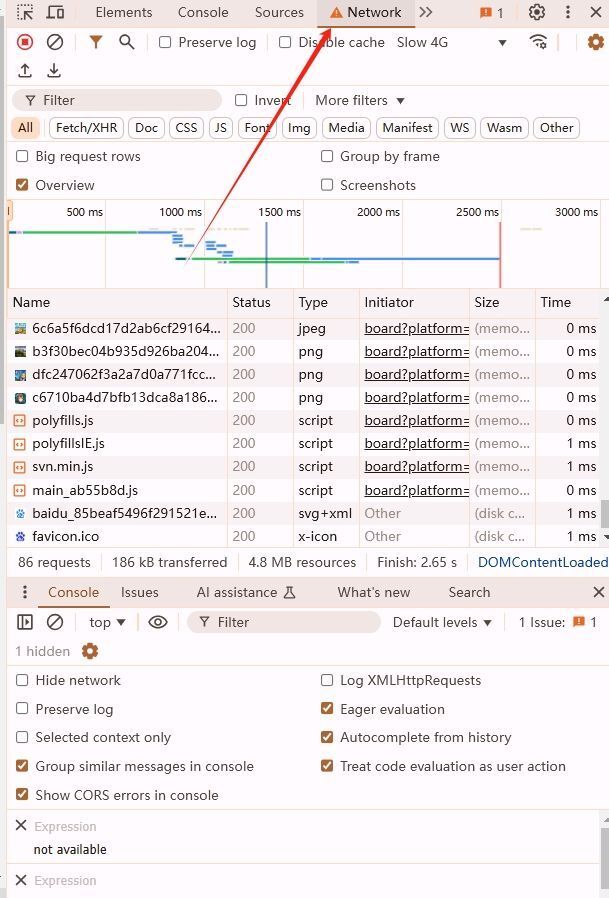Check the Hide network option
Screen dimensions: 609x898
click(x=22, y=680)
